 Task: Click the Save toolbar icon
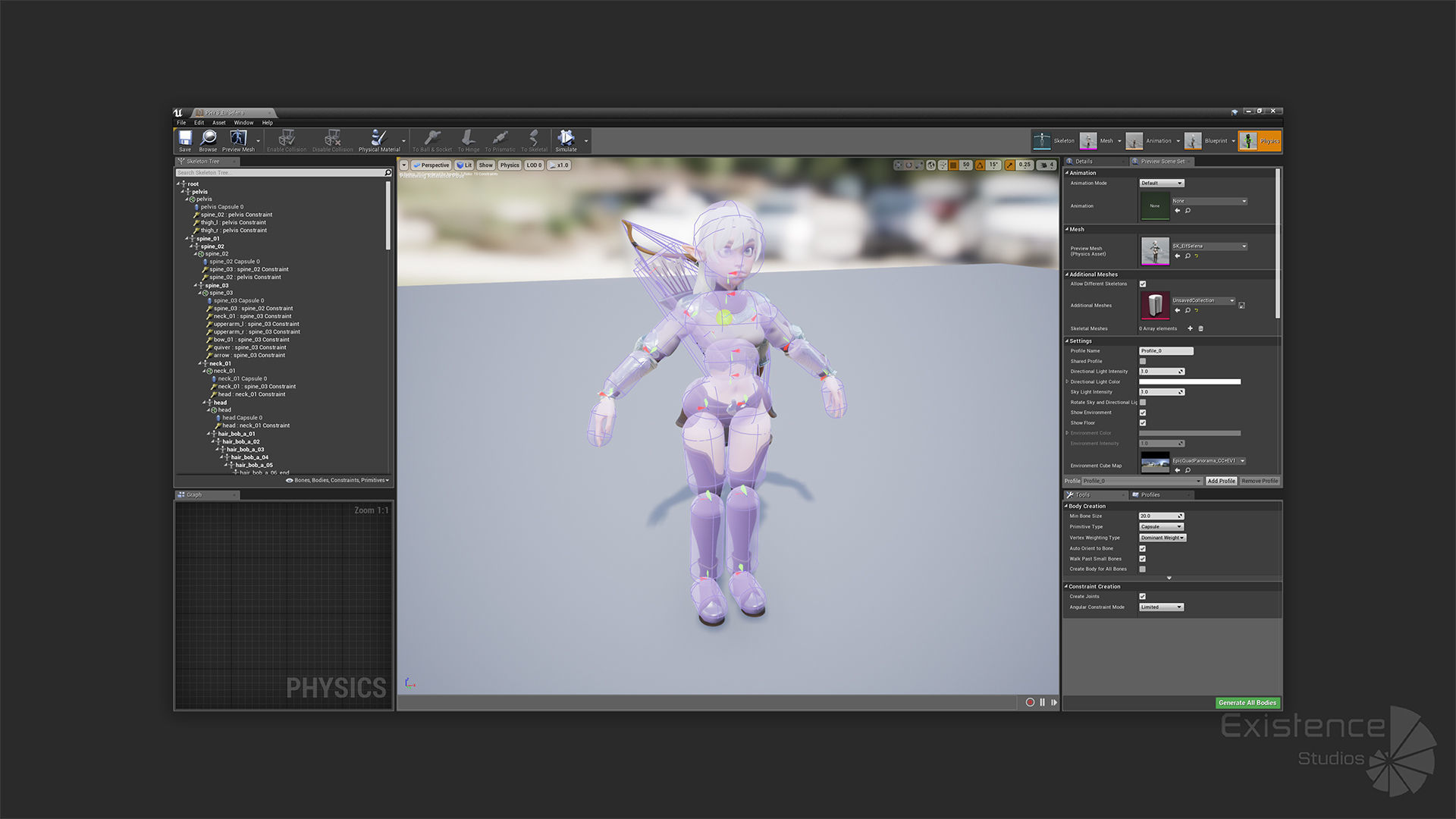click(185, 139)
